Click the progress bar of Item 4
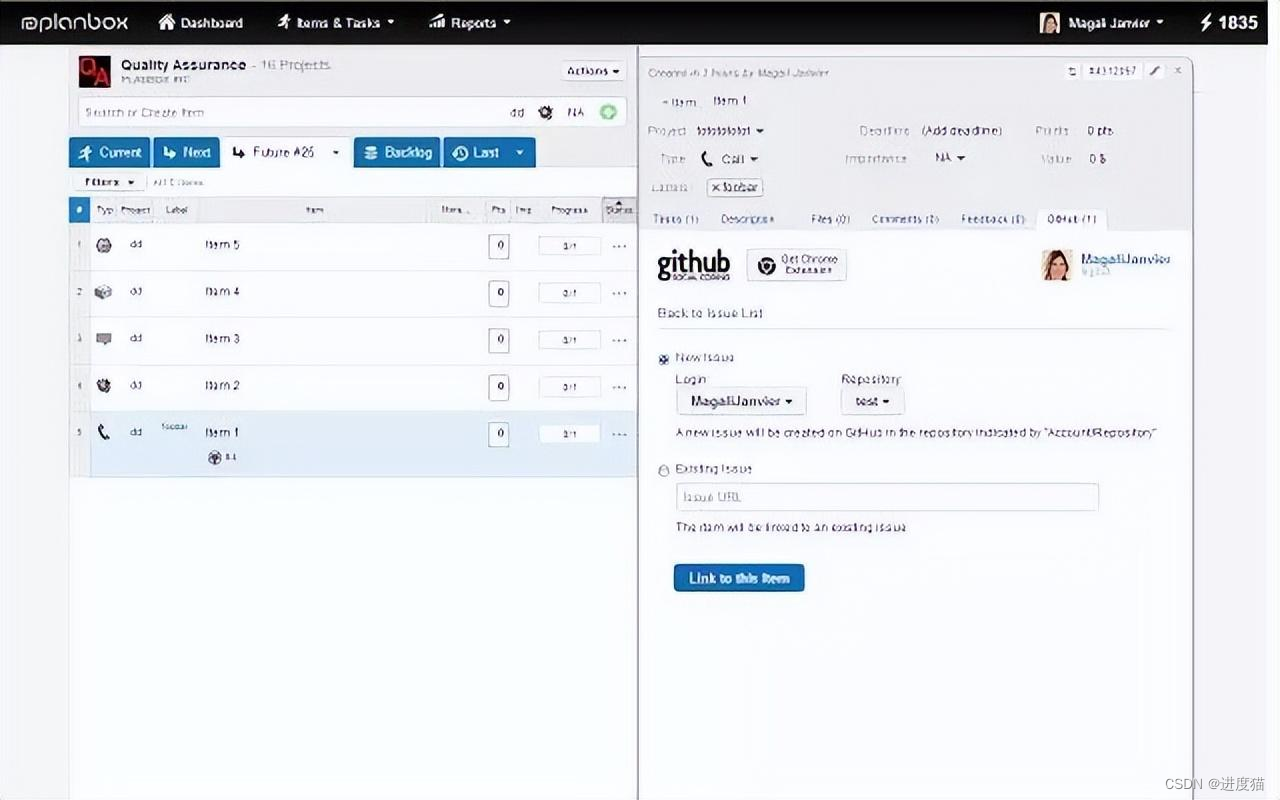This screenshot has height=800, width=1280. click(569, 293)
